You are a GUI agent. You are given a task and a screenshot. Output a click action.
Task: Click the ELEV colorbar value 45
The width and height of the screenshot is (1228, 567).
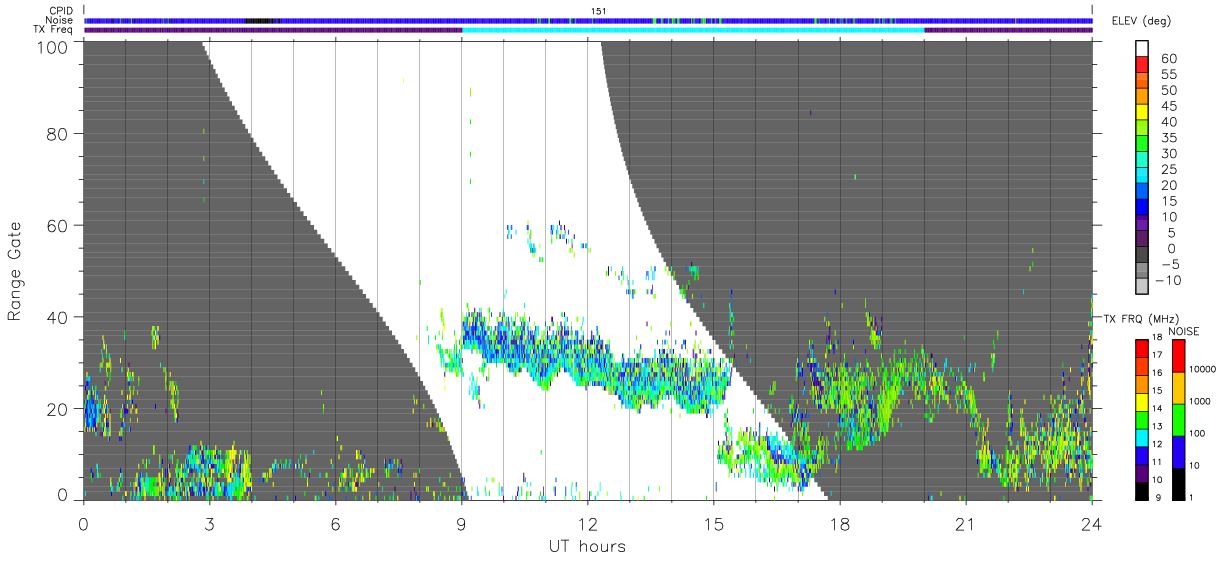tap(1168, 106)
